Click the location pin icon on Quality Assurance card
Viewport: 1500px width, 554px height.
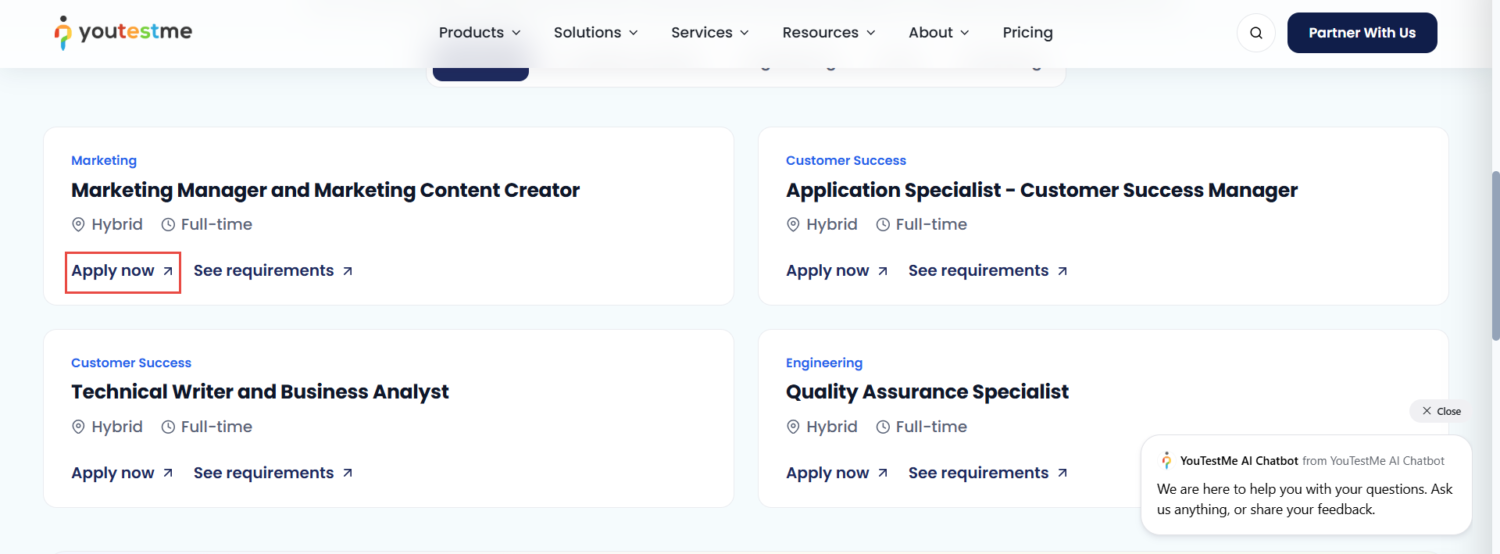(794, 427)
